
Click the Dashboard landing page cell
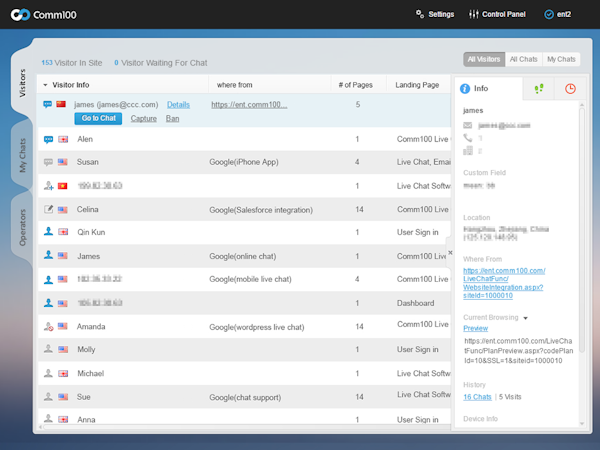416,303
